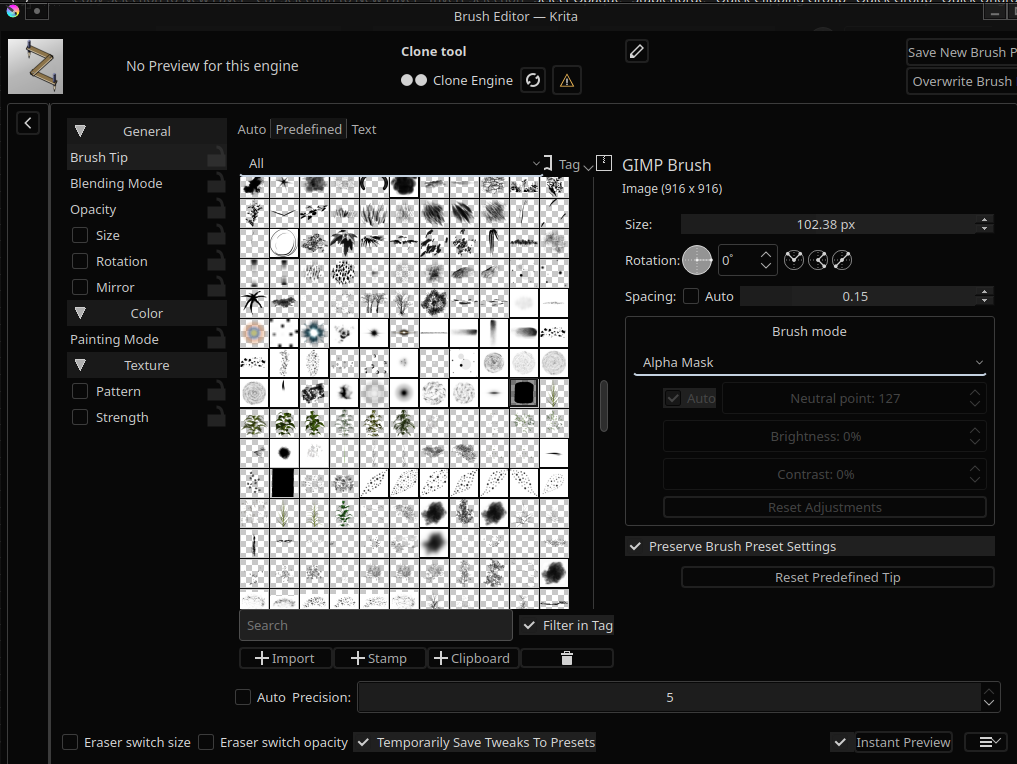Image resolution: width=1017 pixels, height=764 pixels.
Task: Click the third rotation preset icon
Action: click(x=842, y=260)
